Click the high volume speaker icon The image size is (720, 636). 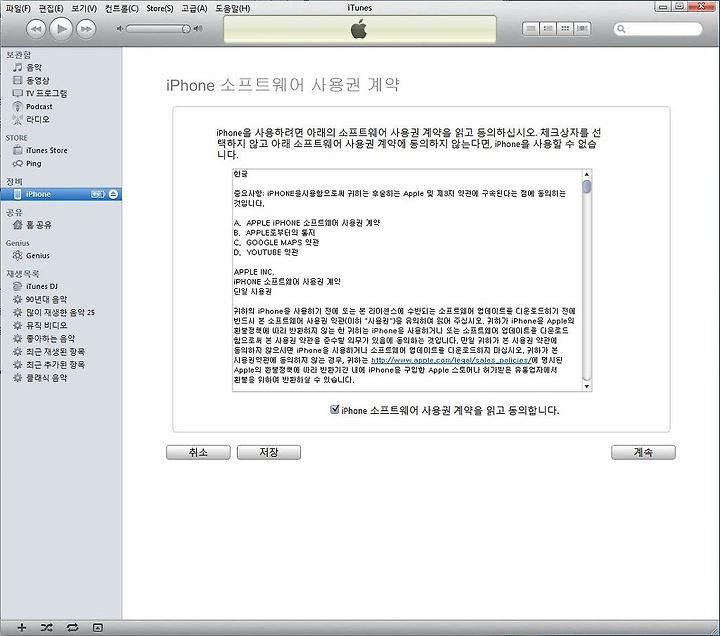[x=198, y=28]
